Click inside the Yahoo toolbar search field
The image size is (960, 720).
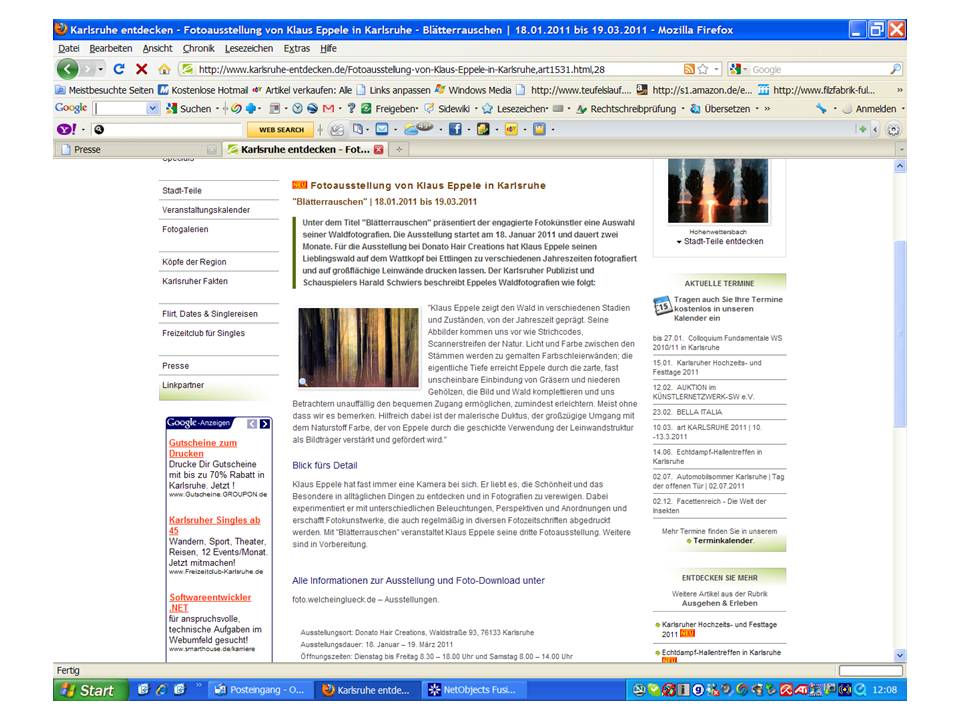170,129
